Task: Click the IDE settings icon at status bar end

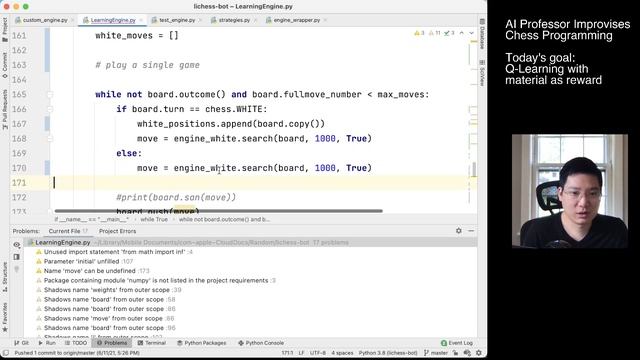Action: [x=478, y=353]
